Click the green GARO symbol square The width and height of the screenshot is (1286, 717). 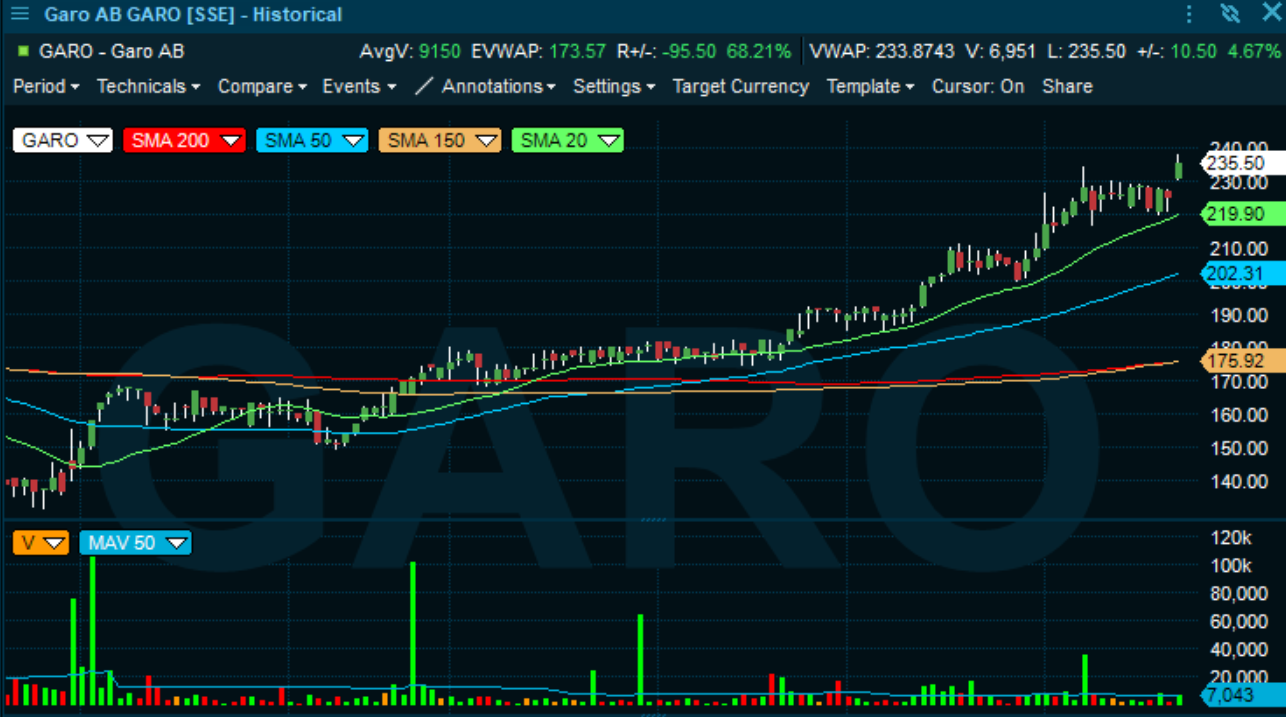point(23,51)
